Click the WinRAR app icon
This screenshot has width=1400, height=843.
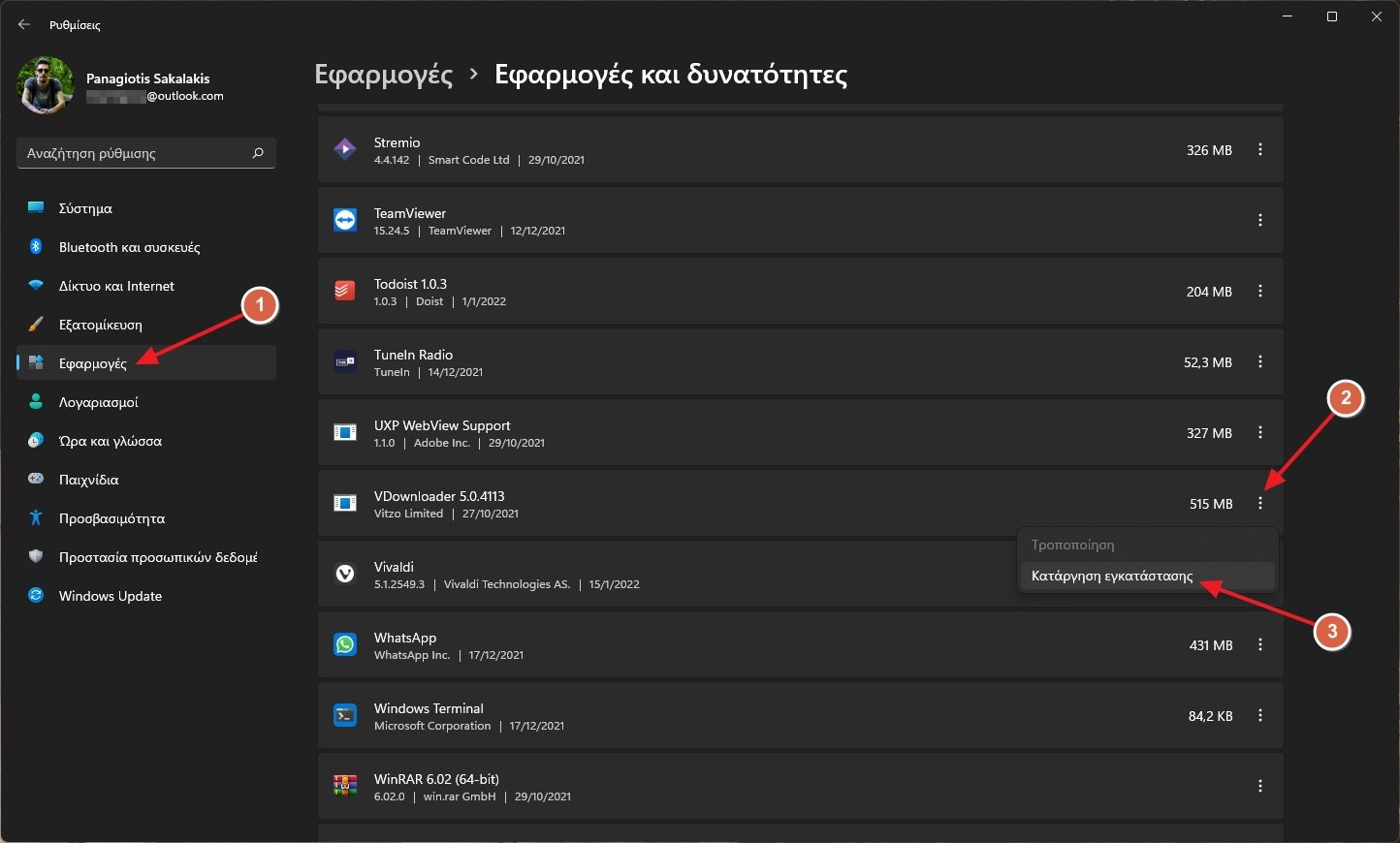tap(345, 786)
